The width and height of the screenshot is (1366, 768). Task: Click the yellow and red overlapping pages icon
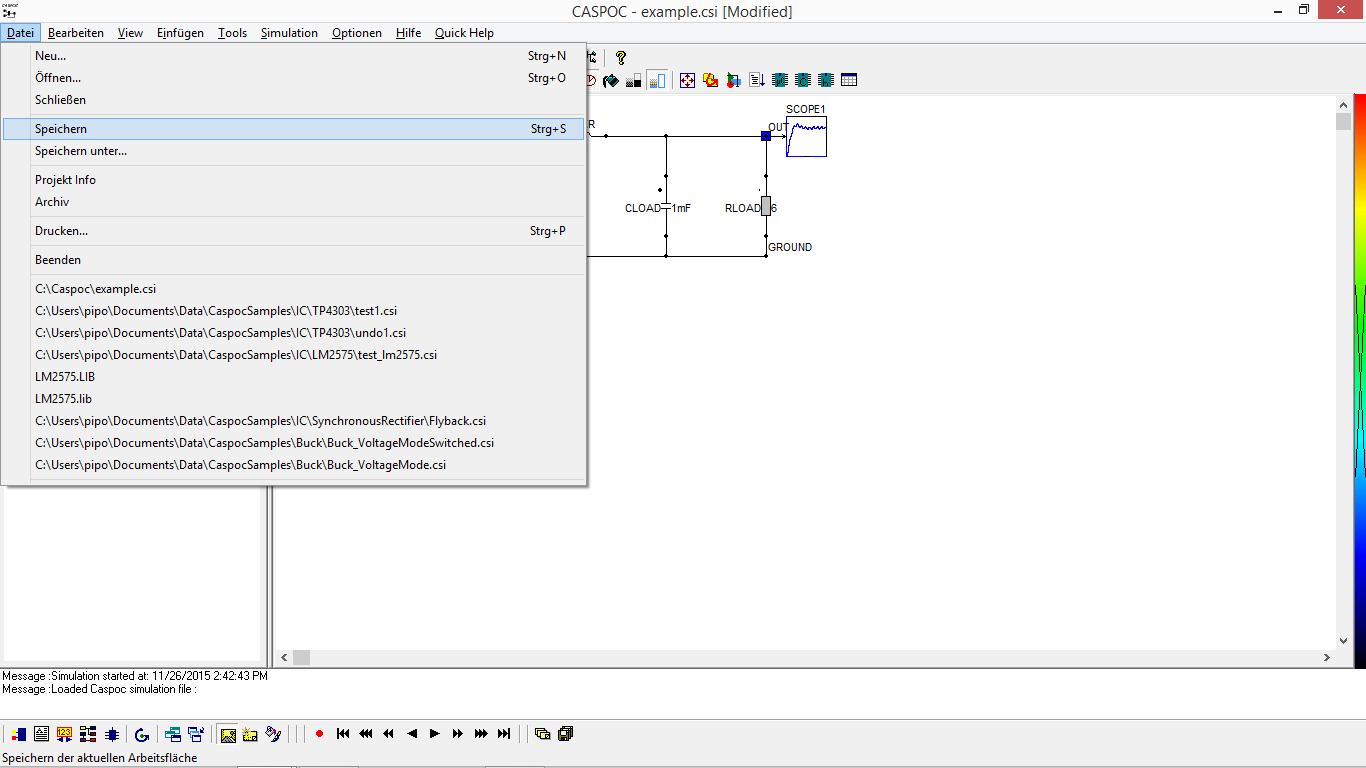coord(711,80)
